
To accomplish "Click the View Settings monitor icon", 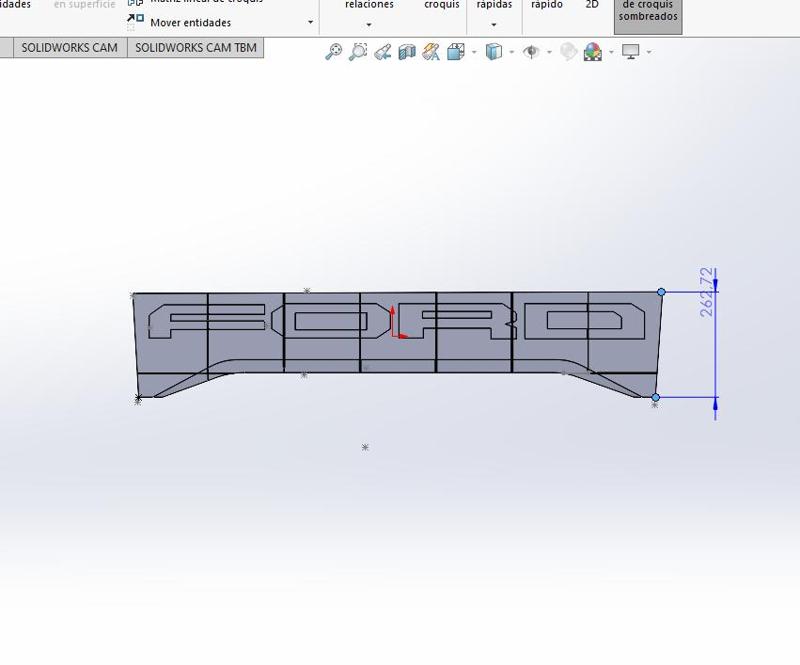I will coord(631,49).
